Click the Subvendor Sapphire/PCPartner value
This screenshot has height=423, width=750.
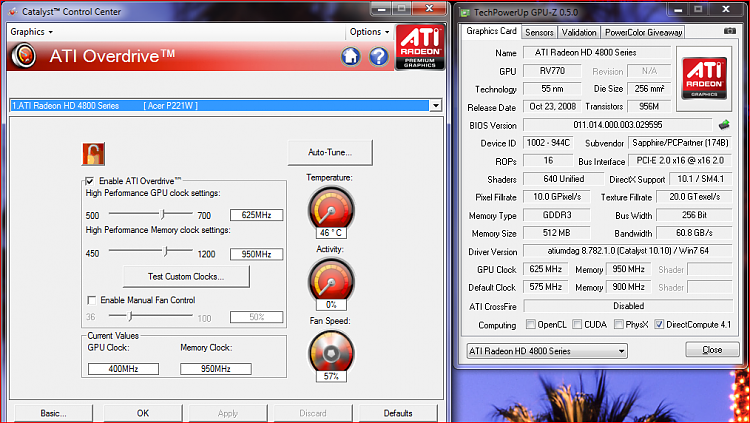[x=680, y=143]
